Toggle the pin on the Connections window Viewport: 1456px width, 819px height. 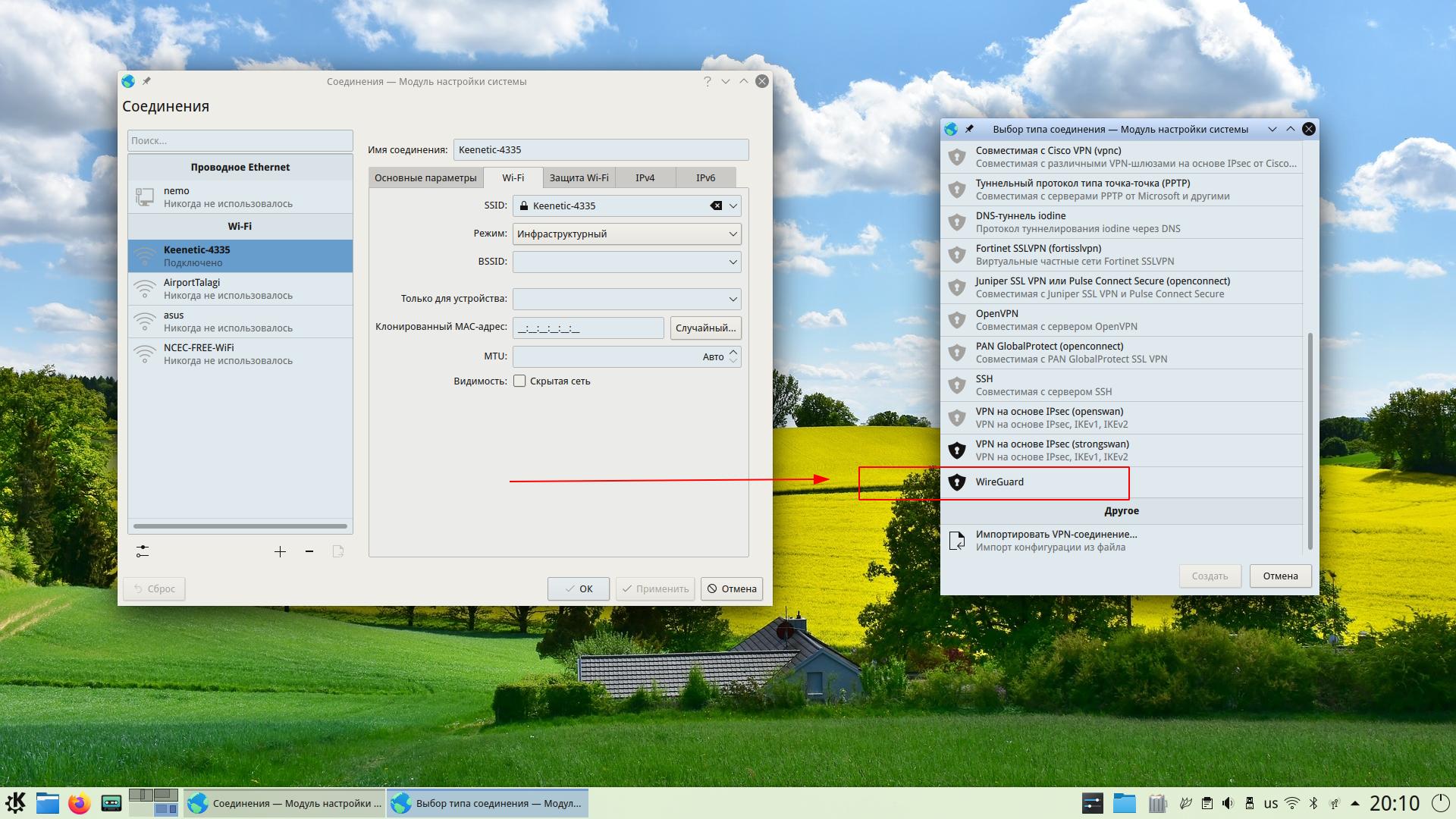[x=147, y=81]
